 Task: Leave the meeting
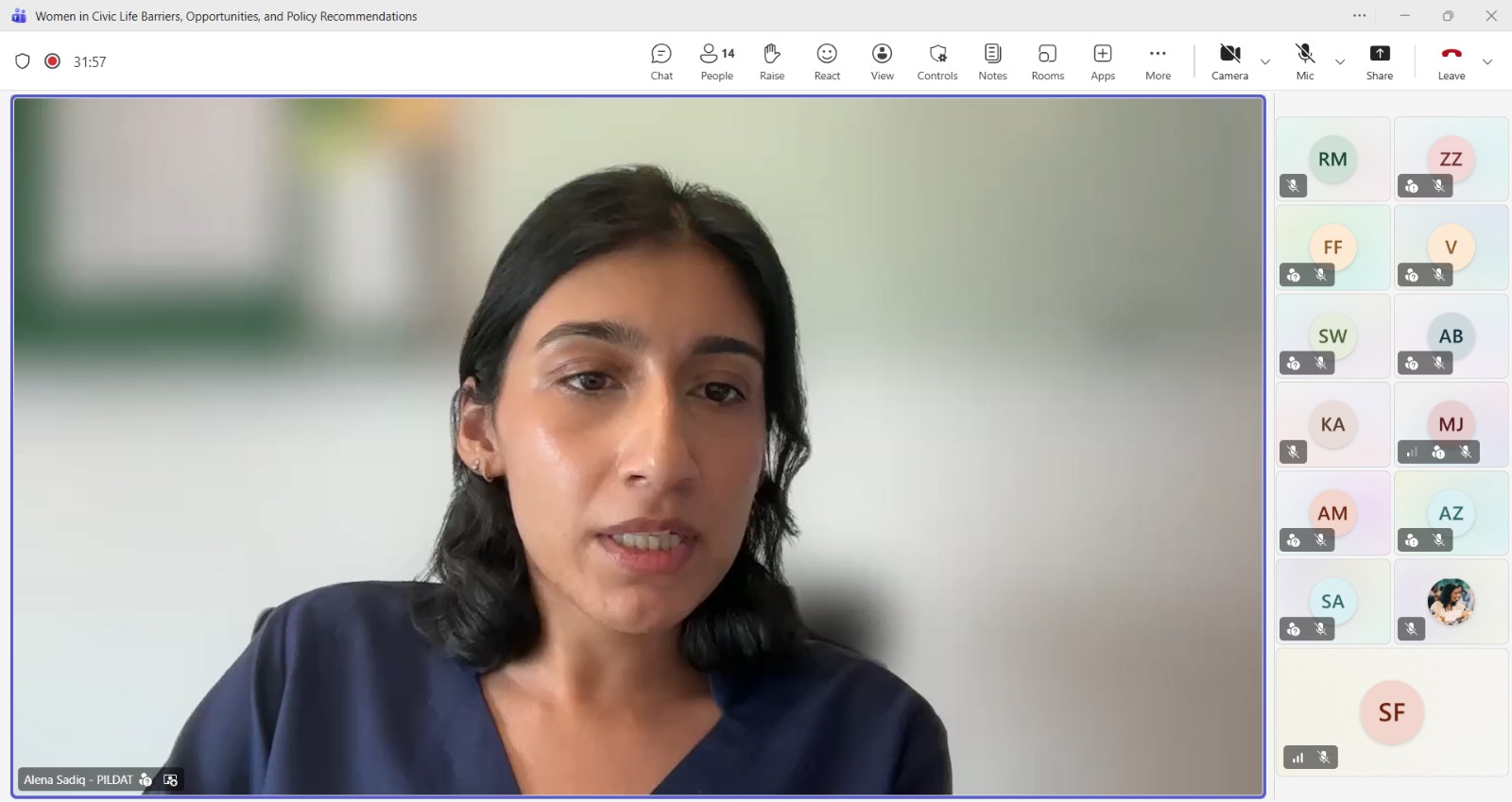click(x=1452, y=61)
